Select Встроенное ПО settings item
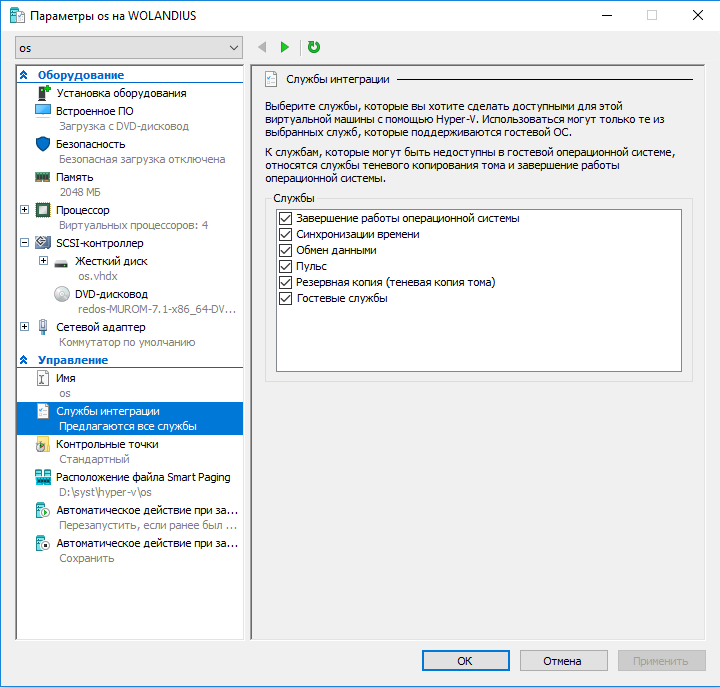Screen dimensions: 720x688 tap(94, 111)
